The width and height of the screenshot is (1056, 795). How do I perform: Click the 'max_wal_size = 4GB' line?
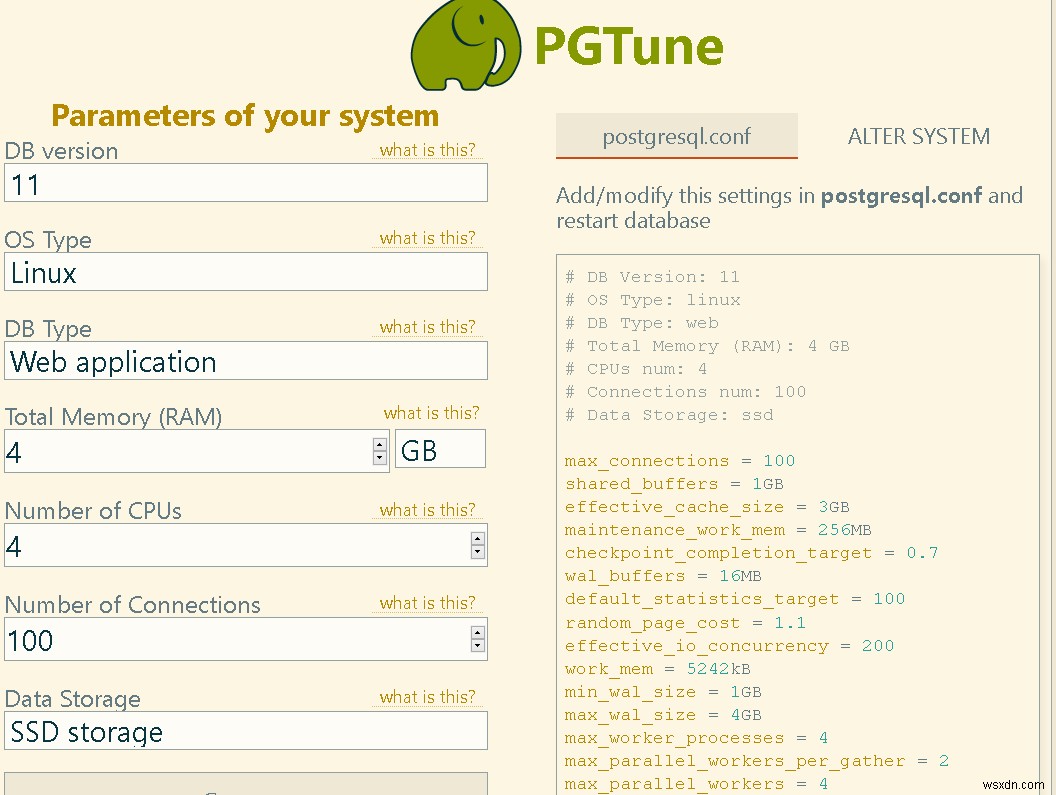pos(663,715)
